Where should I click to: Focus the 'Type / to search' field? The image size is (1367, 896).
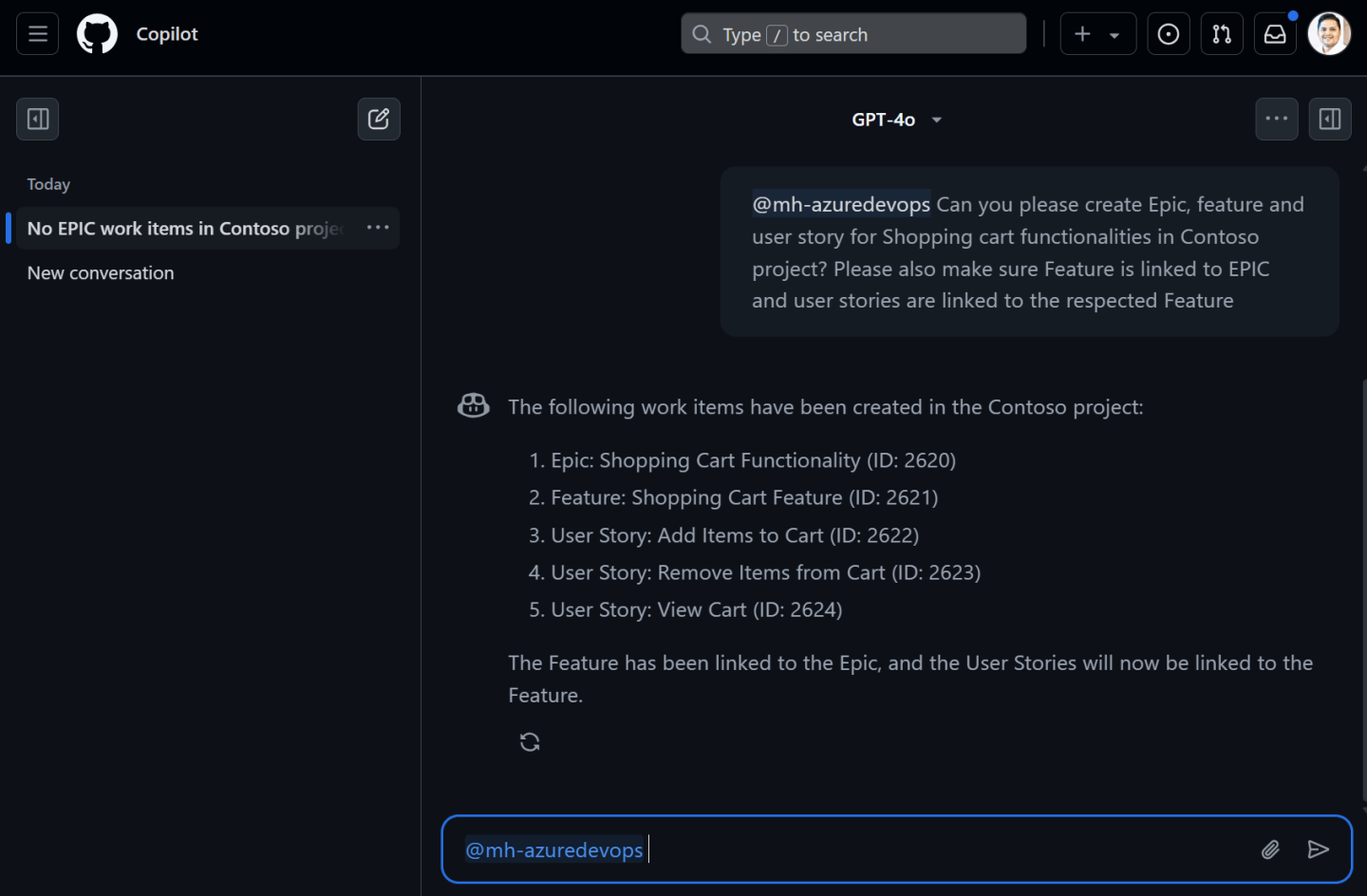point(853,34)
